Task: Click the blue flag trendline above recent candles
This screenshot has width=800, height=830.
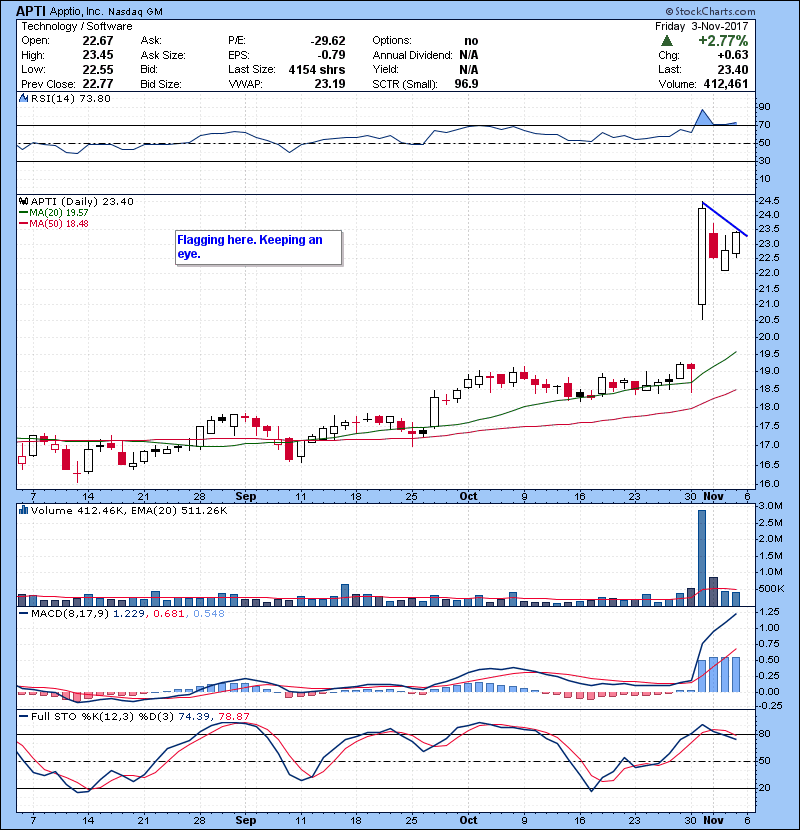Action: pos(724,219)
